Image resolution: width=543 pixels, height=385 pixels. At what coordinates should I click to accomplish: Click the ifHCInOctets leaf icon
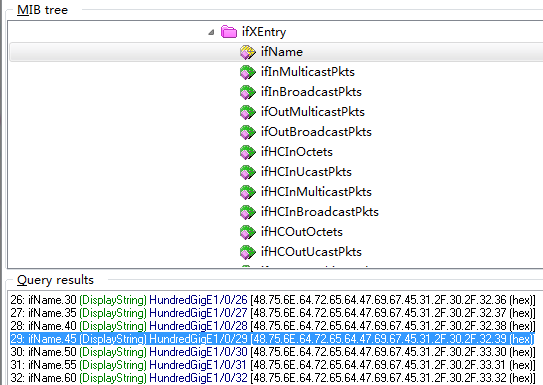[x=247, y=152]
